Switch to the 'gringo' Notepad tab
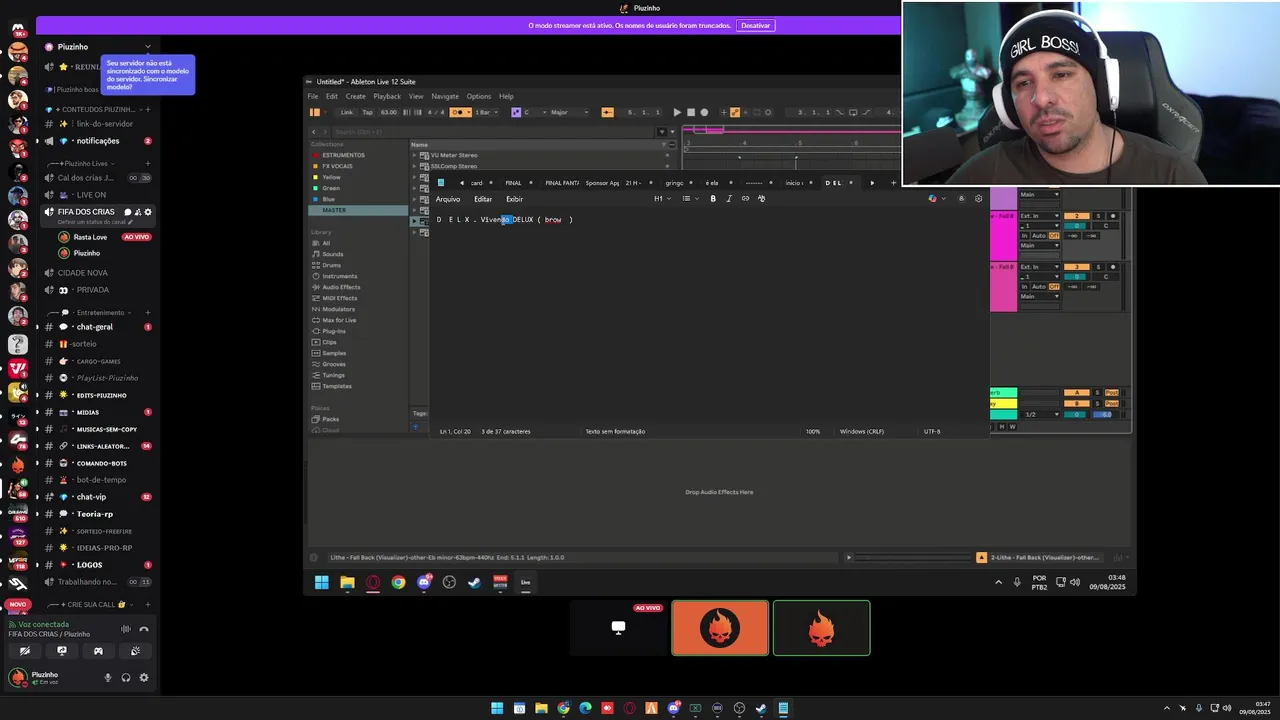 (674, 183)
